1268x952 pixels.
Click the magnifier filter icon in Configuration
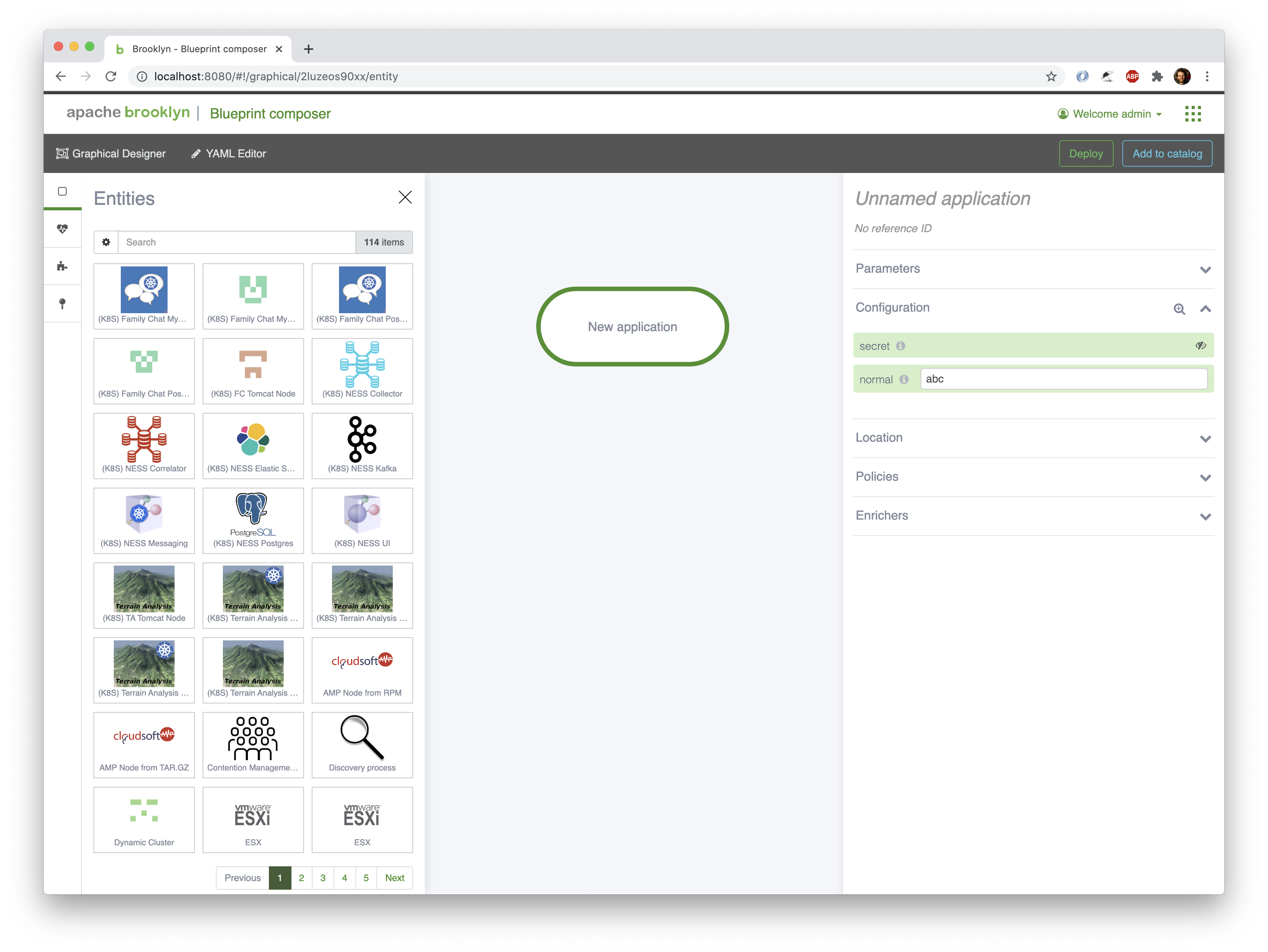(x=1179, y=309)
